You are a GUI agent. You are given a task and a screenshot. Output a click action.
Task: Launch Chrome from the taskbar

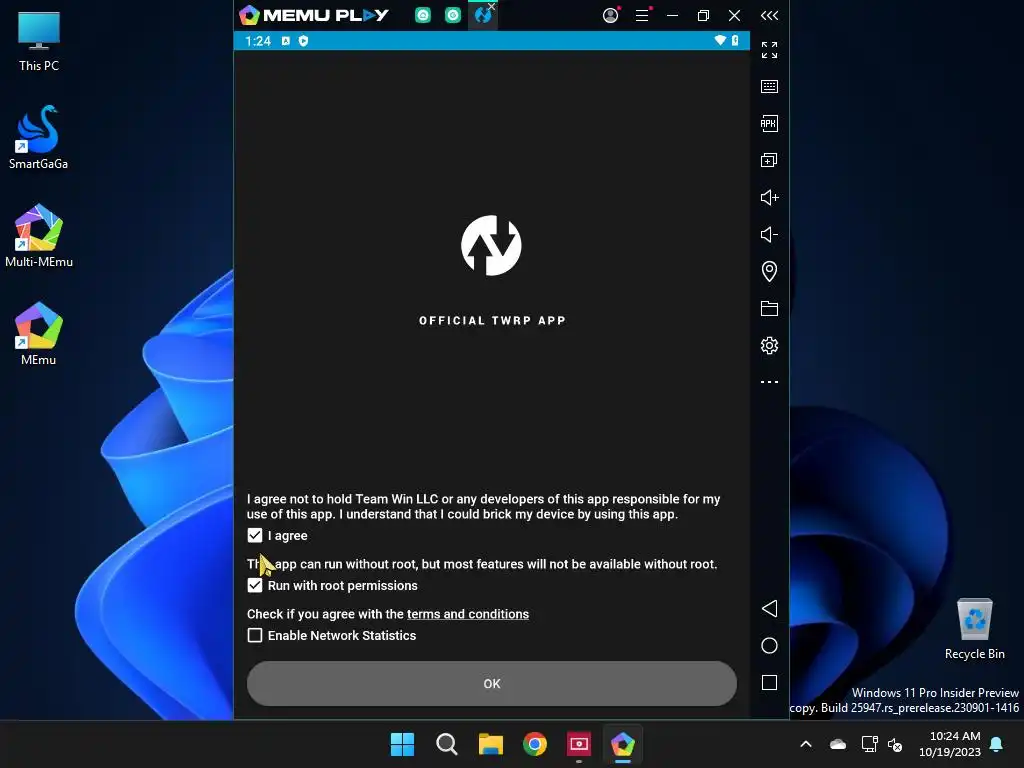[x=535, y=744]
